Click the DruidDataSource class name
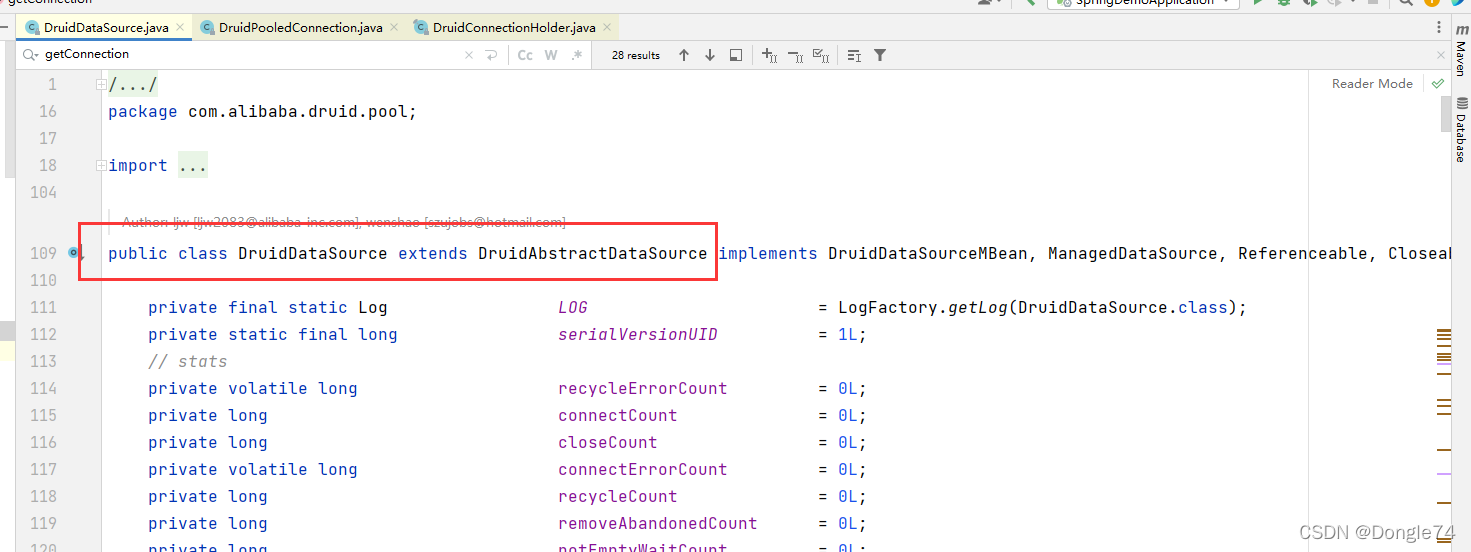This screenshot has width=1471, height=552. coord(312,254)
